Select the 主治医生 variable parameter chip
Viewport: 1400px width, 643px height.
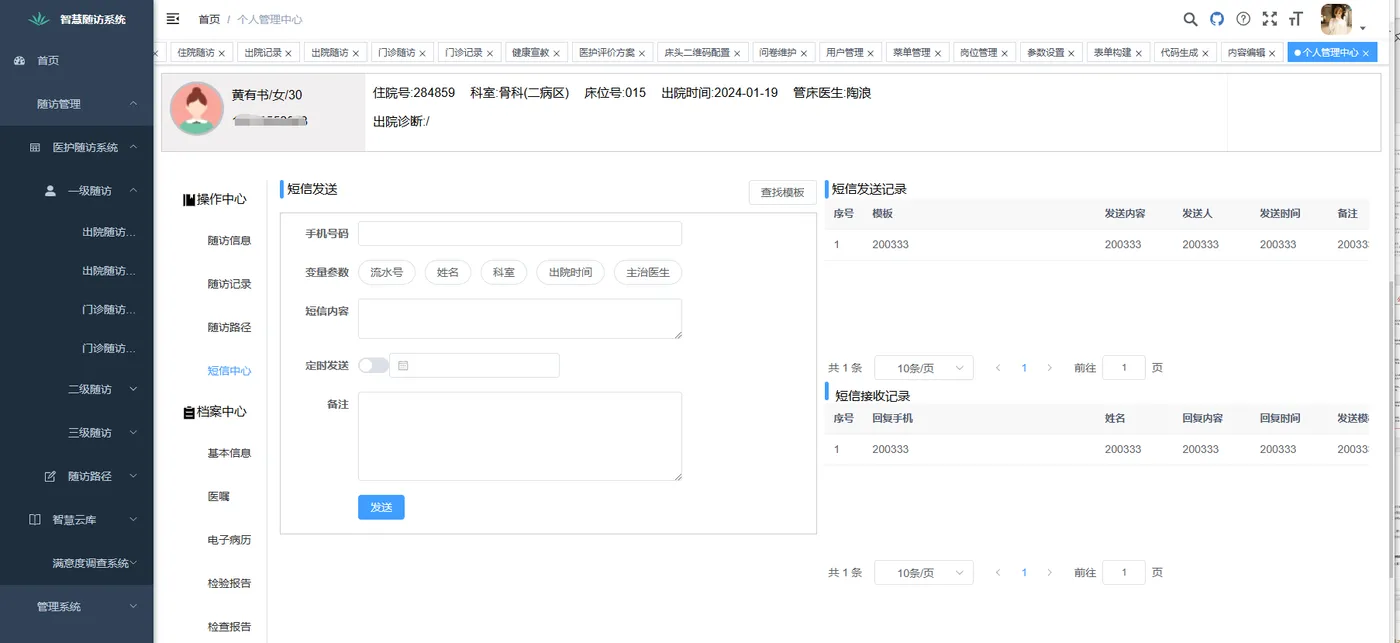coord(647,272)
